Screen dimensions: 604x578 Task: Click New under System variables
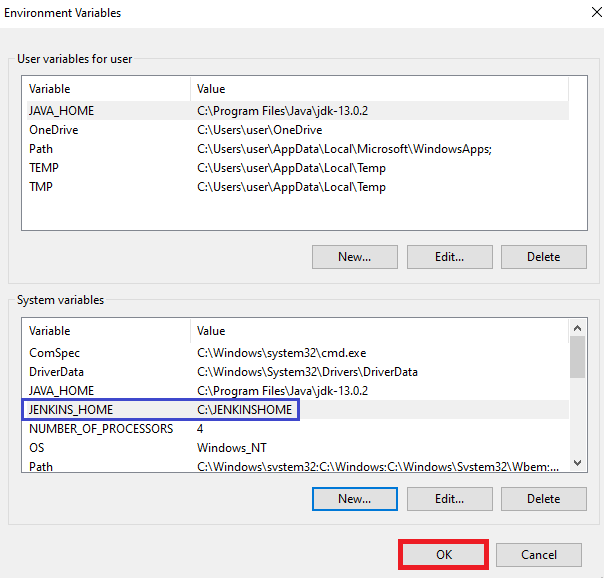point(354,499)
